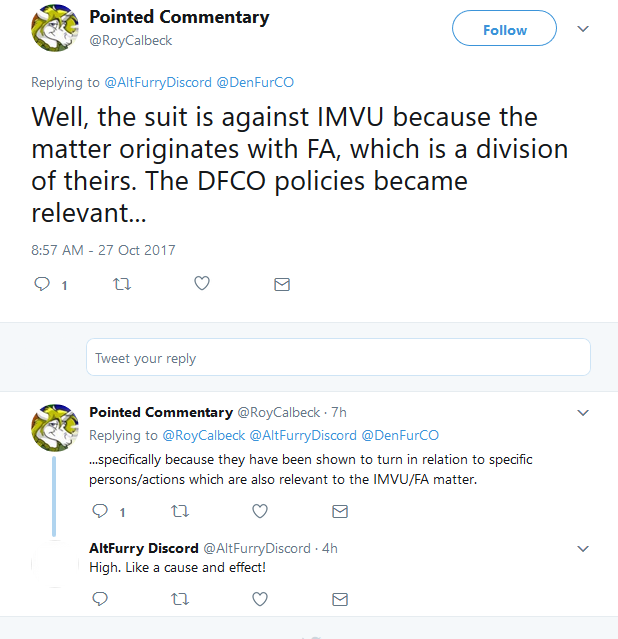Retweet the 7h reply from RoyCalbeck

180,511
